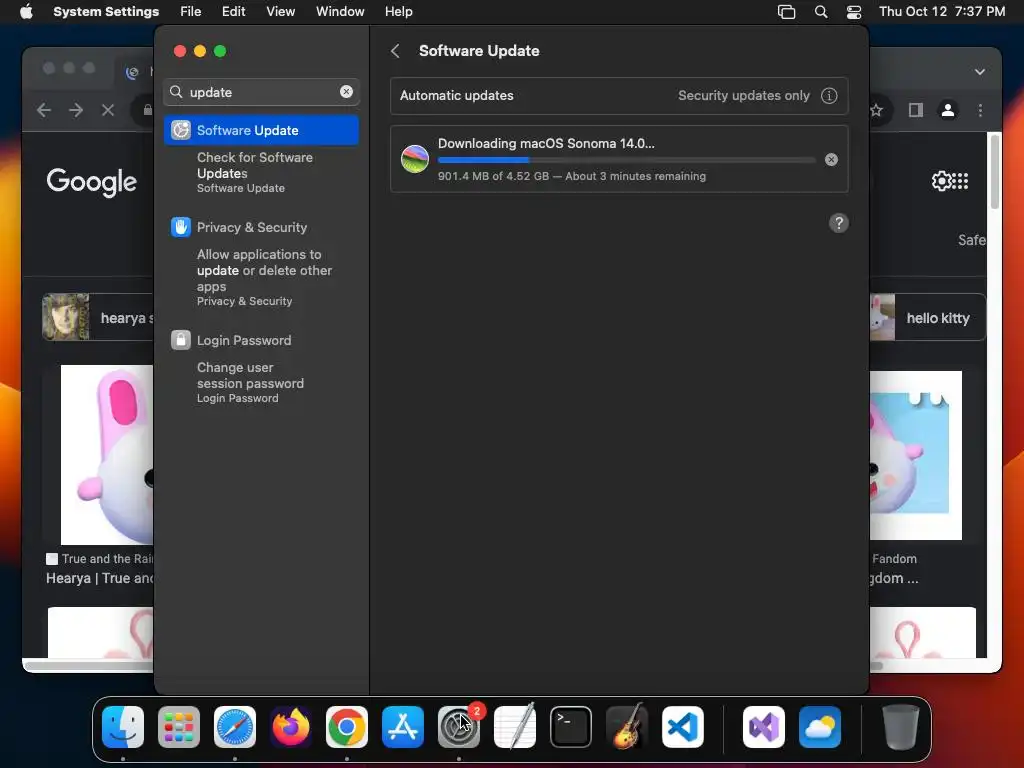Select 'Check for Software Updates' search result
The height and width of the screenshot is (768, 1024).
click(261, 172)
